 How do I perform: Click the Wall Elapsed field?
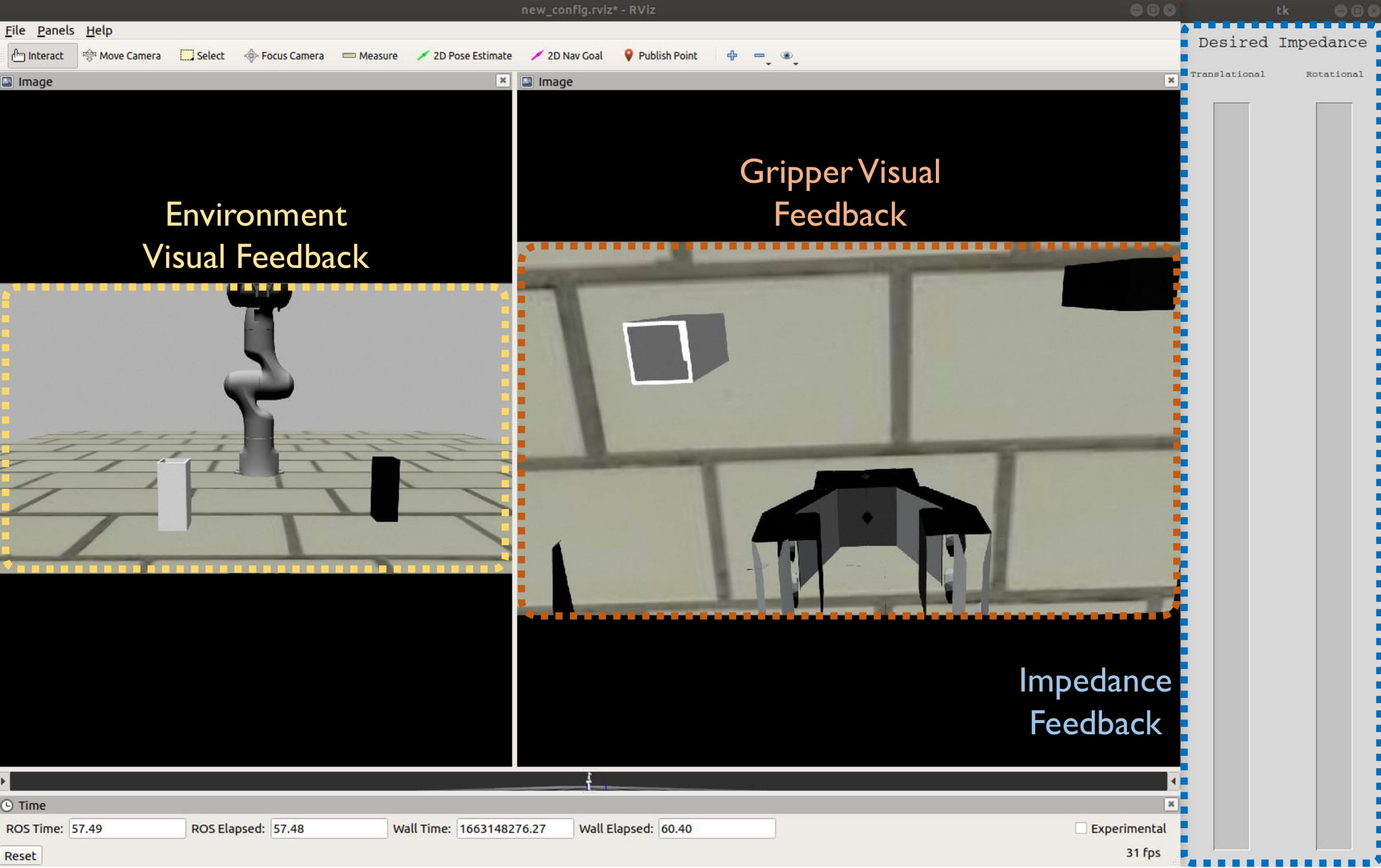coord(717,829)
